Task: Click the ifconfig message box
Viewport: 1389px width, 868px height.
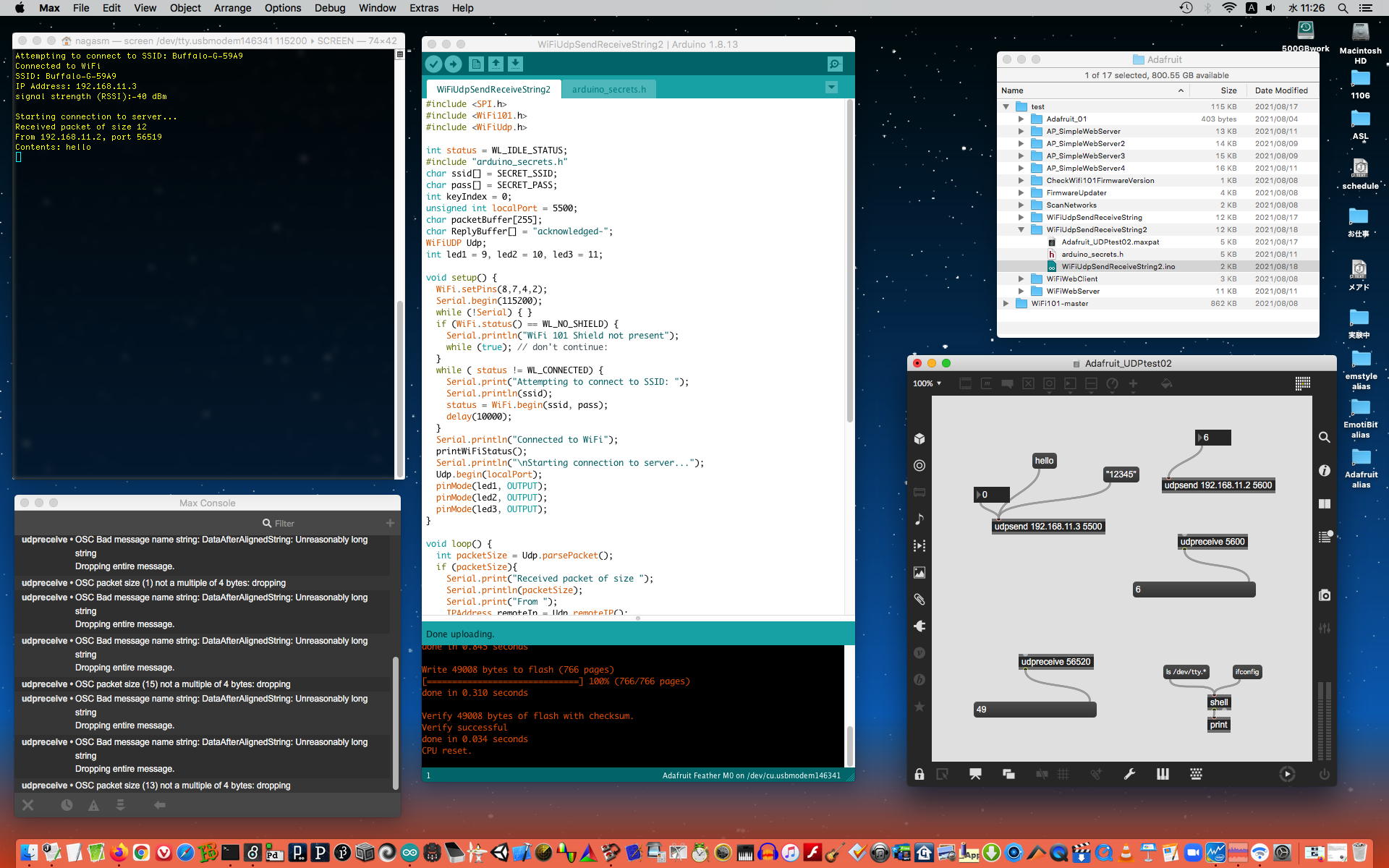Action: (1246, 672)
